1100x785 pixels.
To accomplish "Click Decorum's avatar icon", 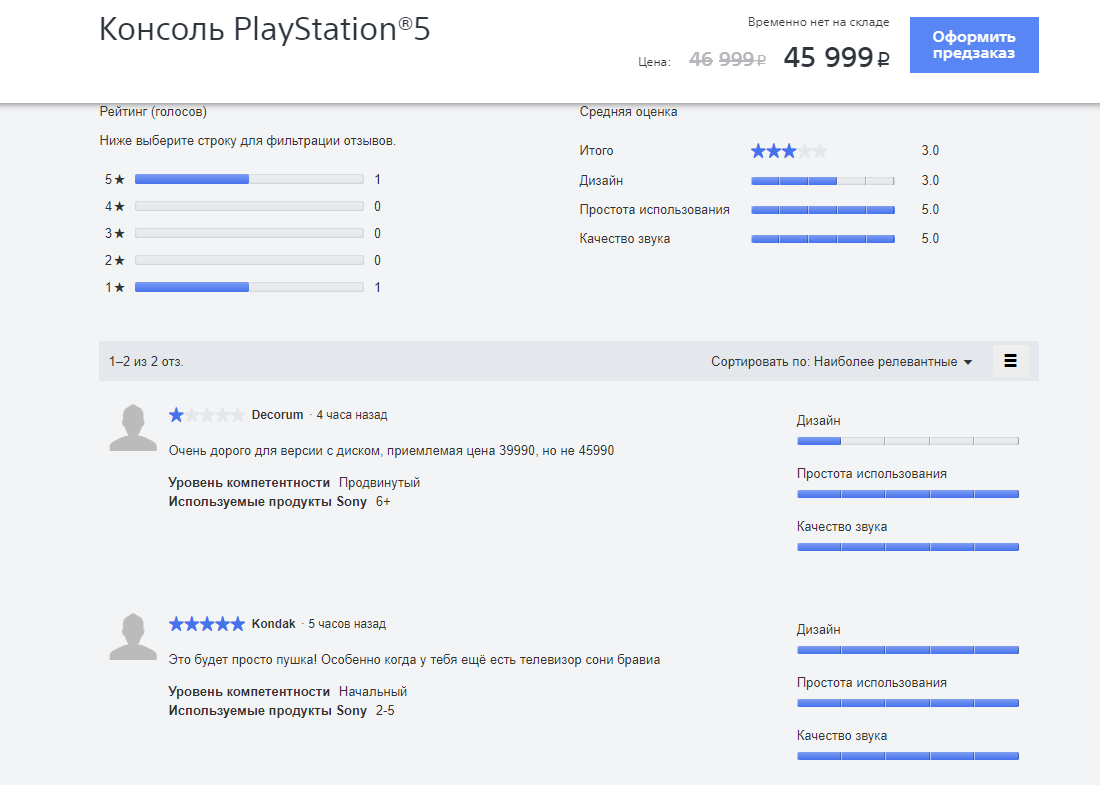I will coord(132,430).
